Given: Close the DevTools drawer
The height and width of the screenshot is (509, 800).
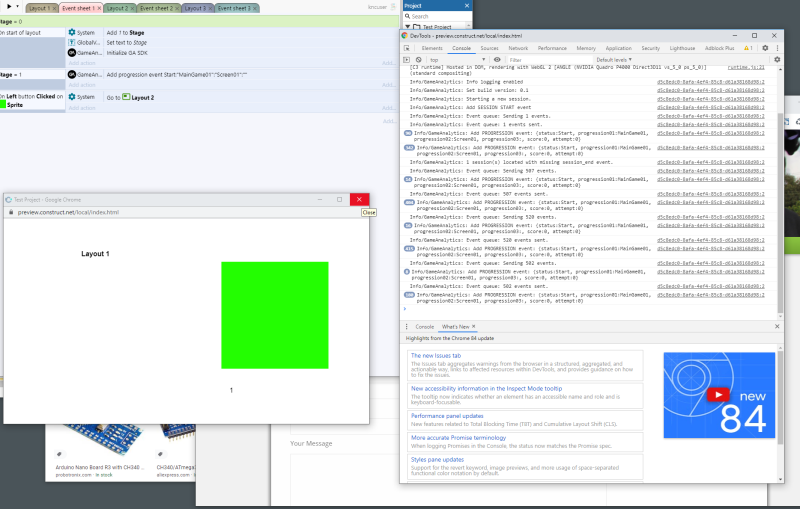Looking at the screenshot, I should tap(777, 326).
